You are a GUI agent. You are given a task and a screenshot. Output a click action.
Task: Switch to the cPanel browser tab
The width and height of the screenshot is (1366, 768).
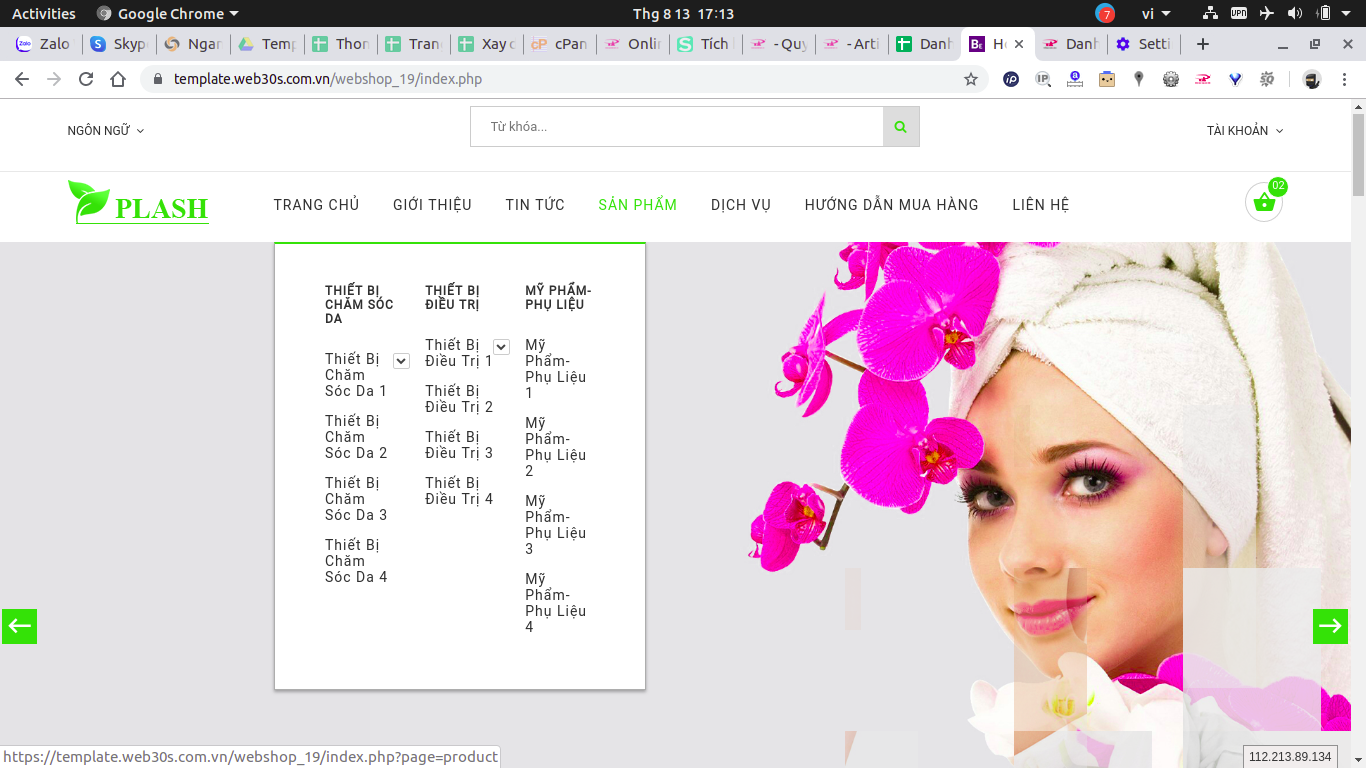click(x=559, y=44)
